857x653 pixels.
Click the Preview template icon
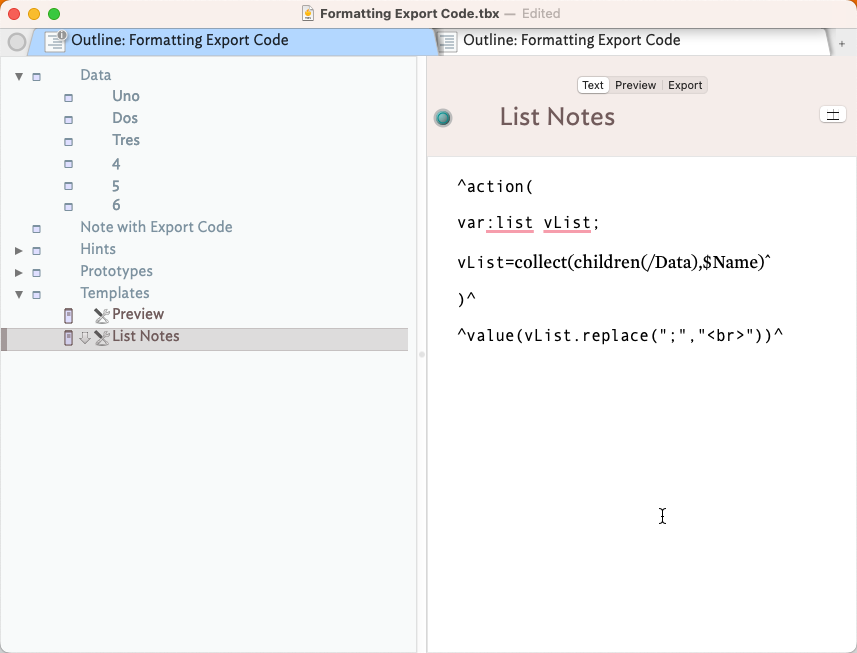tap(68, 315)
